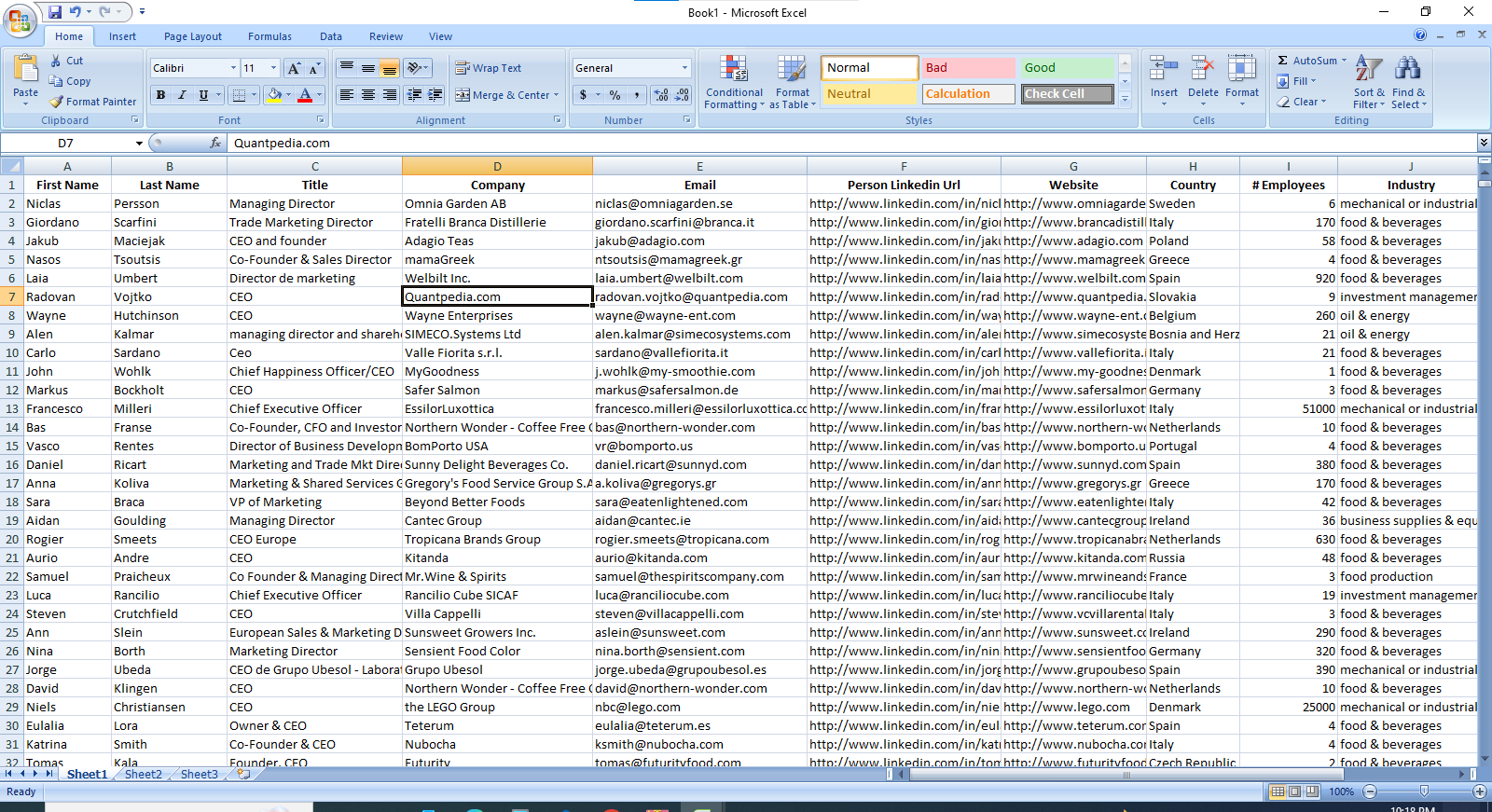Image resolution: width=1492 pixels, height=812 pixels.
Task: Click the Office Button orb
Action: (20, 20)
